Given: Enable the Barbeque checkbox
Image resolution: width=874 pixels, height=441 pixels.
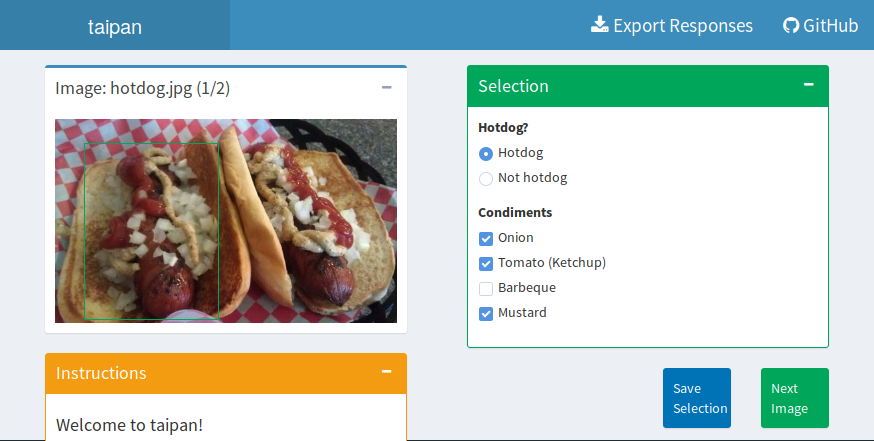Looking at the screenshot, I should click(486, 289).
